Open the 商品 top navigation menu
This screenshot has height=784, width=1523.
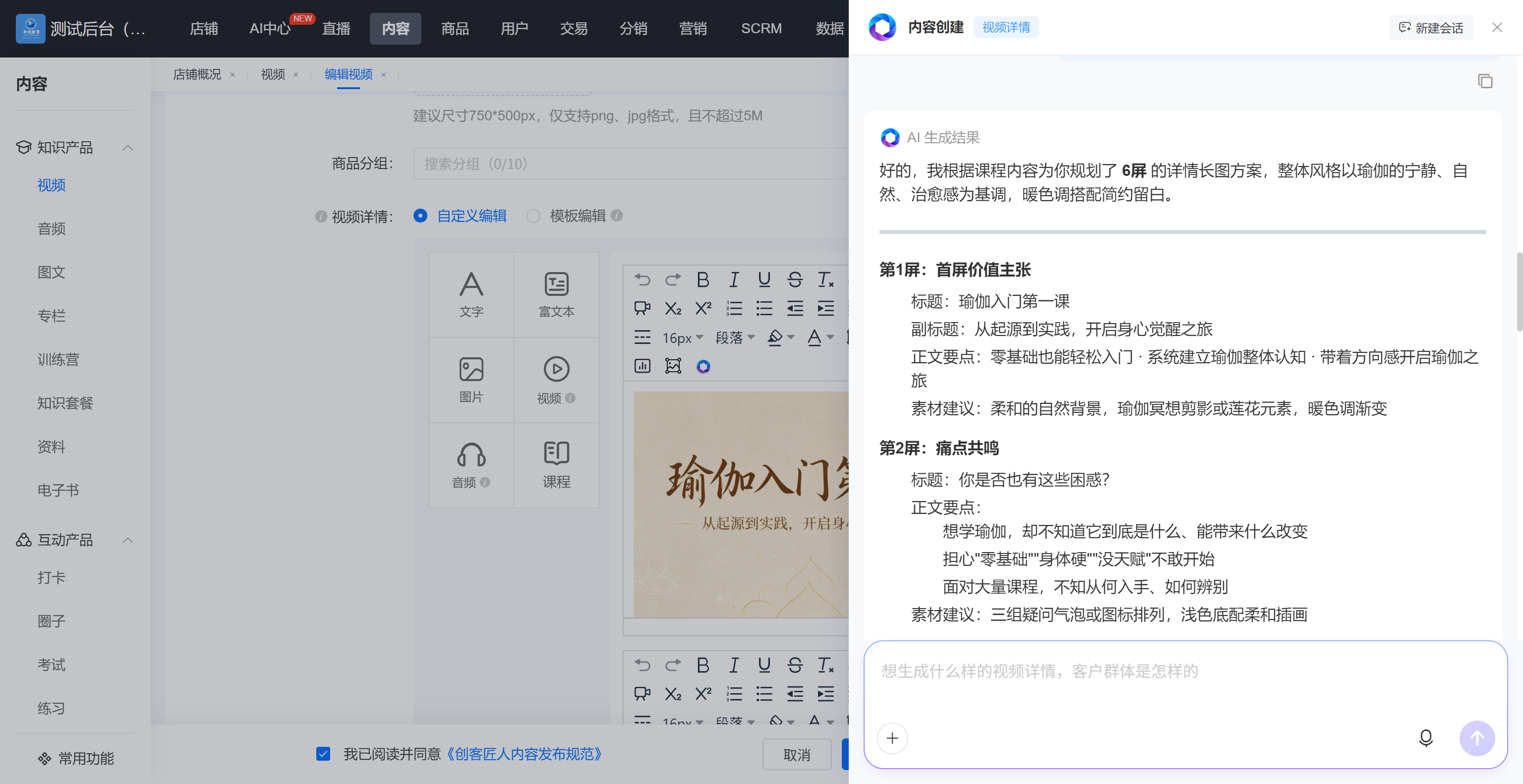click(x=455, y=28)
